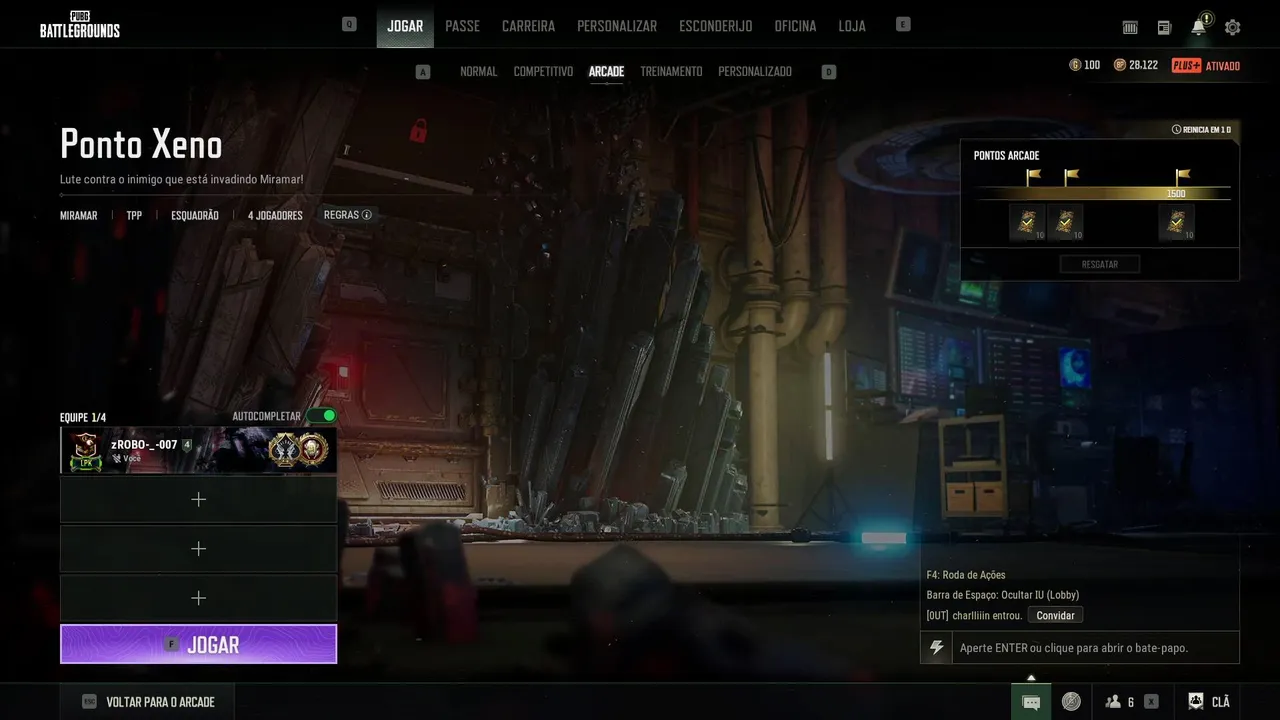Click the E key next-tab hint
Screen dimensions: 1280x720
(903, 24)
